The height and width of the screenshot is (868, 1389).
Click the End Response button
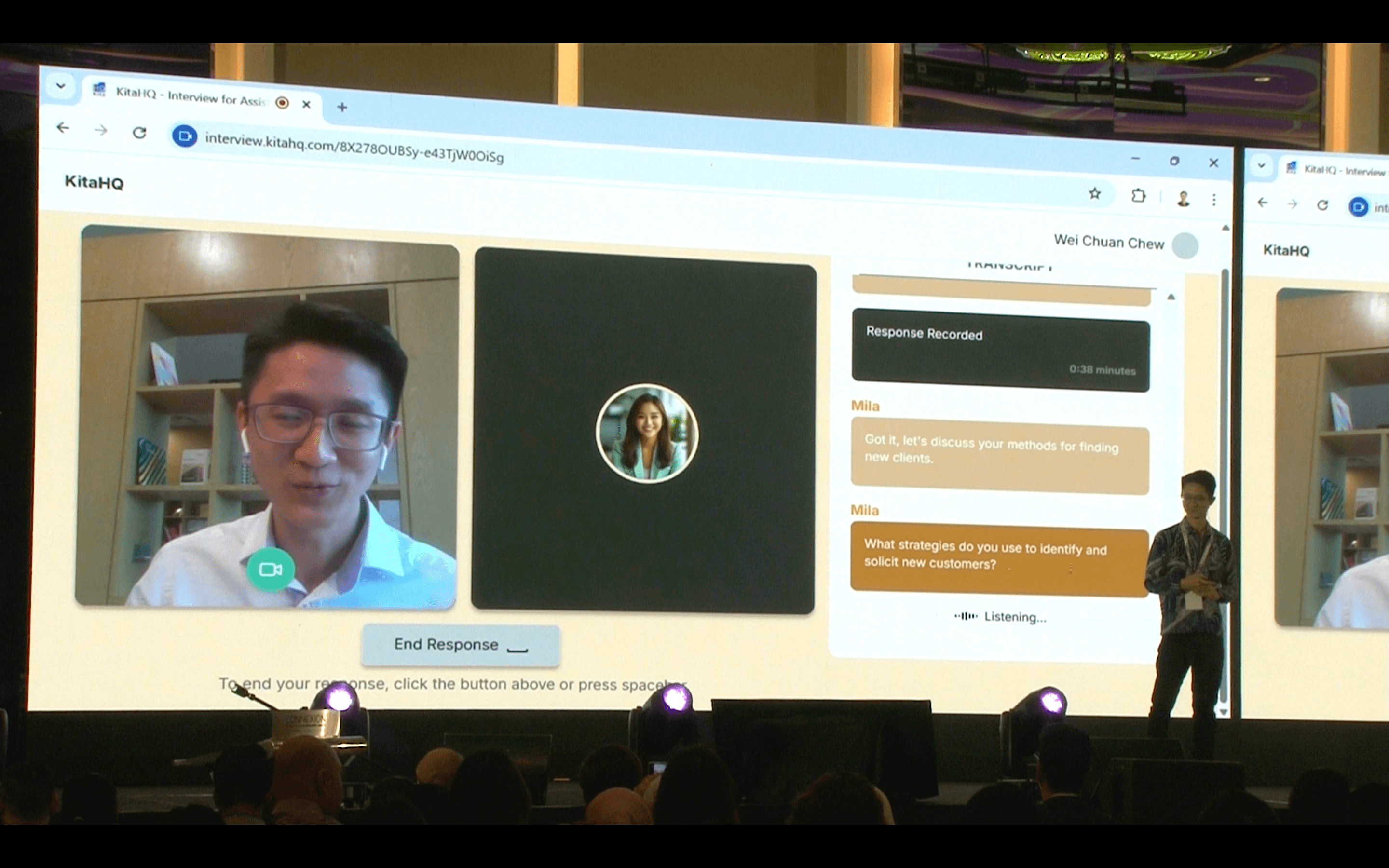pyautogui.click(x=461, y=645)
